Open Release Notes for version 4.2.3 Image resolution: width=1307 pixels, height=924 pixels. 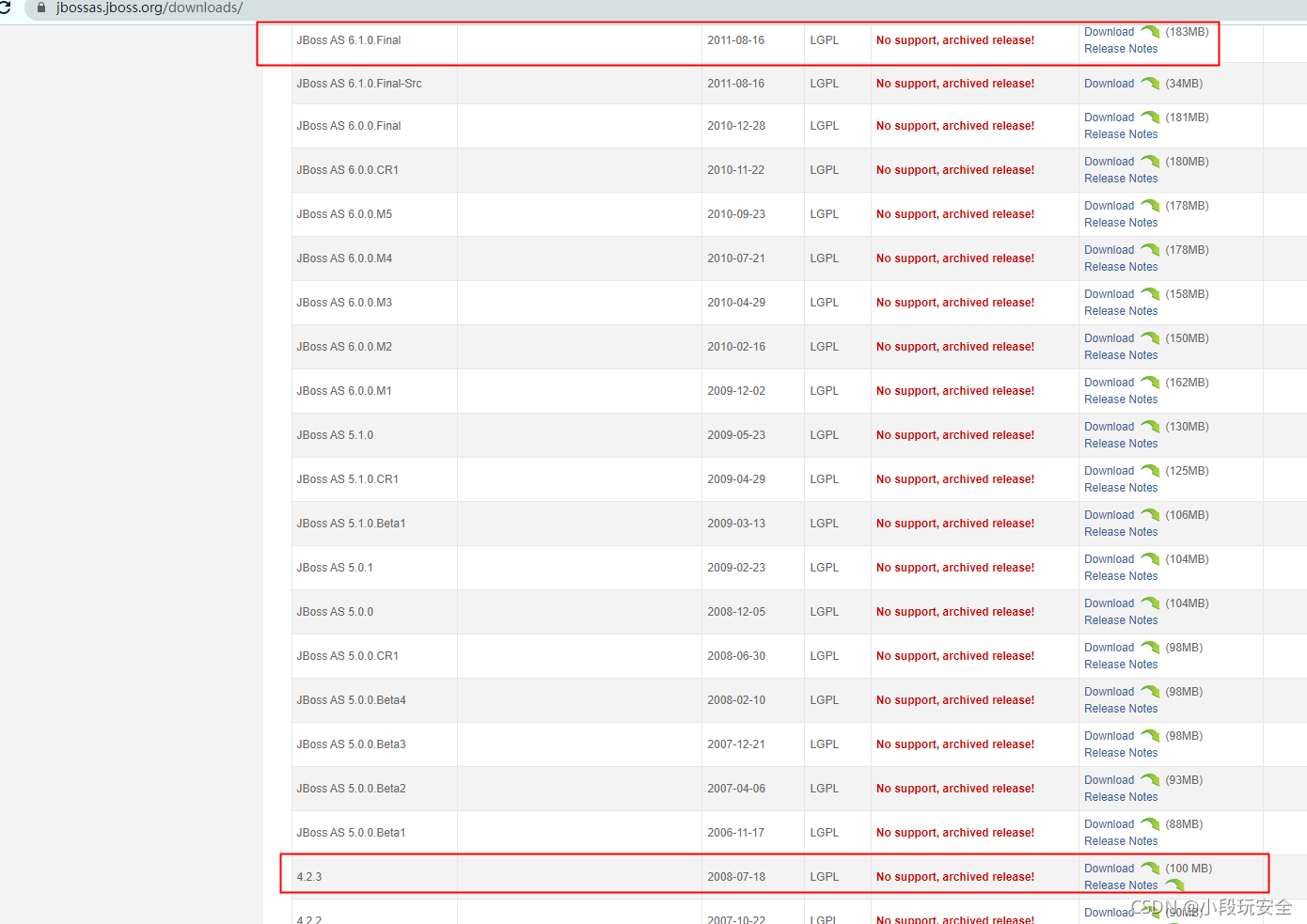point(1121,885)
